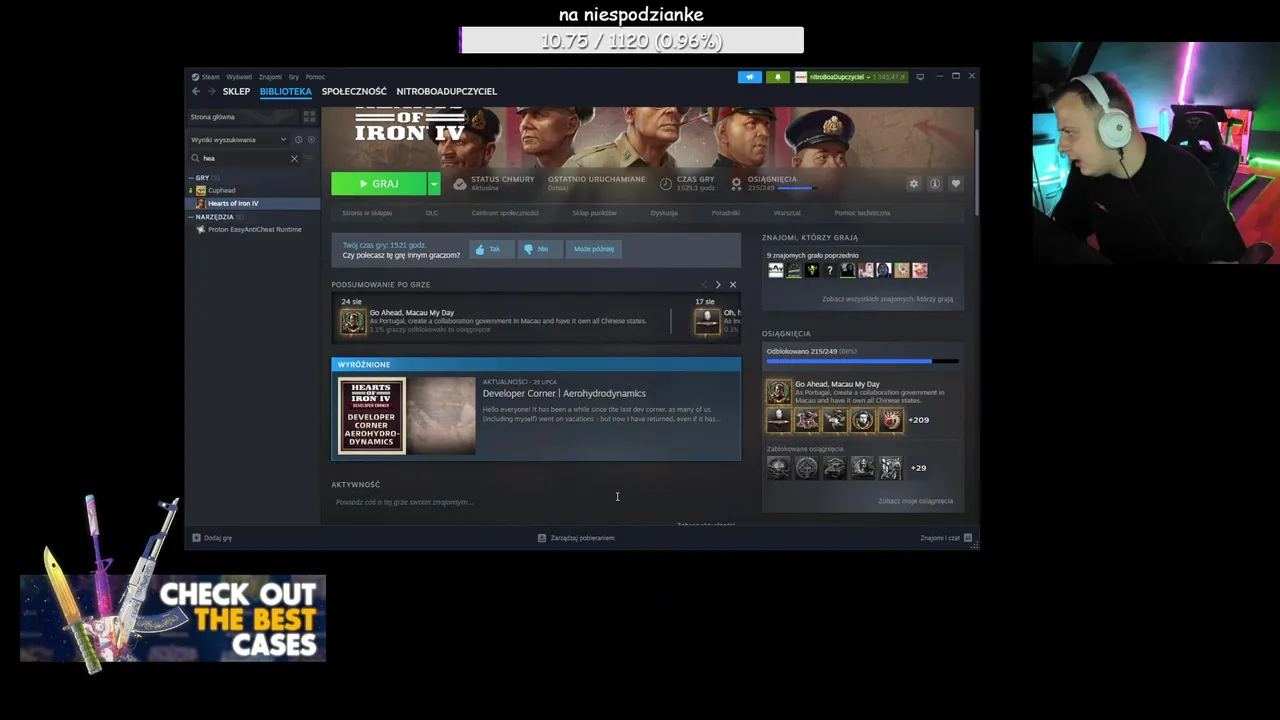Screen dimensions: 1280x720
Task: Expand the play options dropdown arrow
Action: [434, 184]
